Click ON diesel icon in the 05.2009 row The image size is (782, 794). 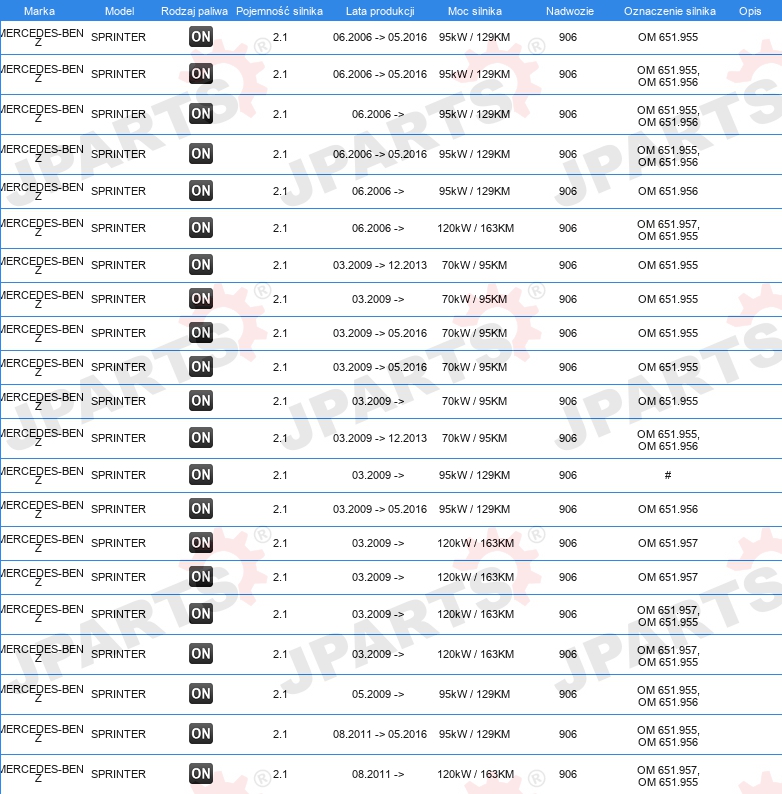pyautogui.click(x=201, y=694)
